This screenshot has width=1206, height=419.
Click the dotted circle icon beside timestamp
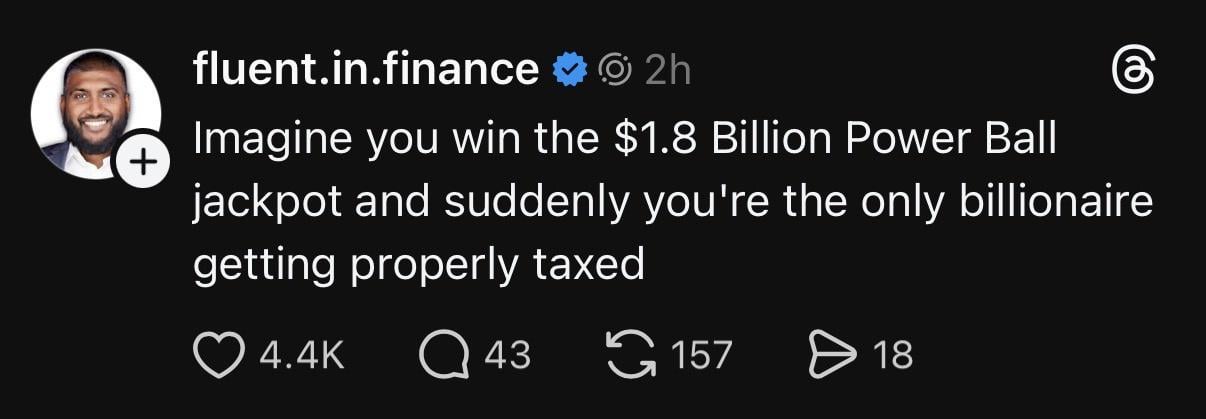[x=614, y=70]
